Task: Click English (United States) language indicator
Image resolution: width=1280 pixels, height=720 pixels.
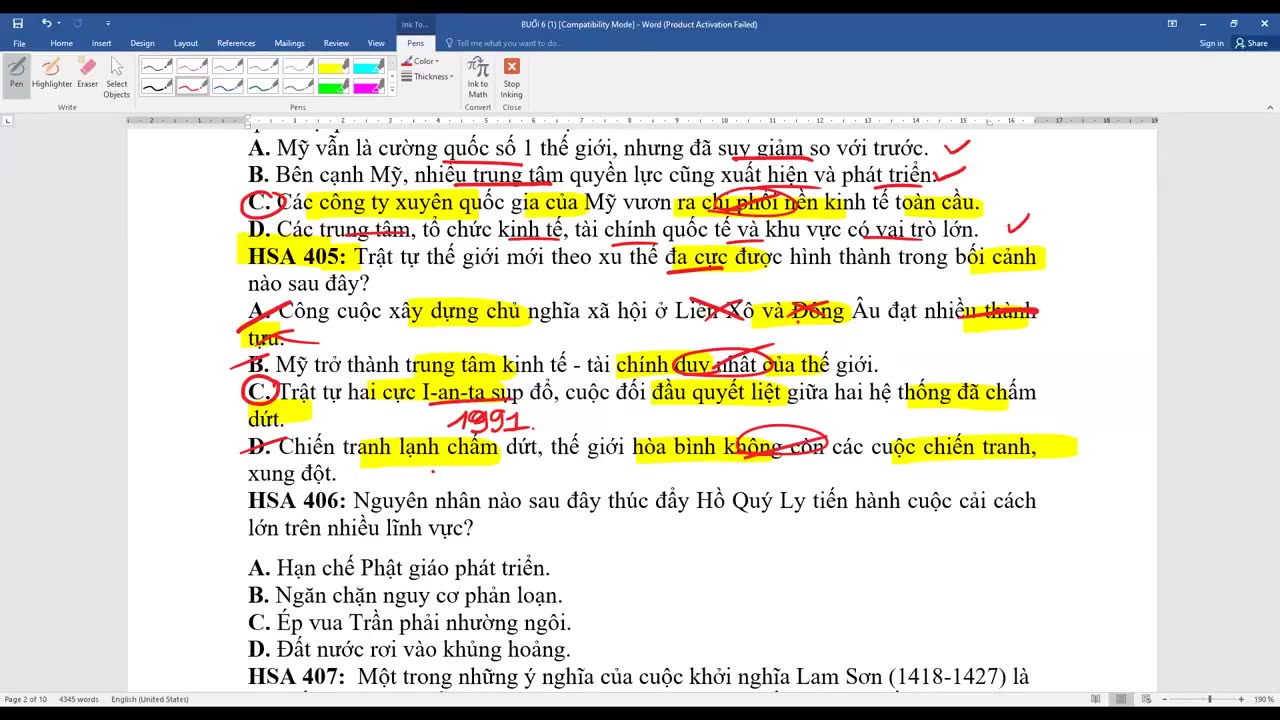Action: tap(150, 699)
